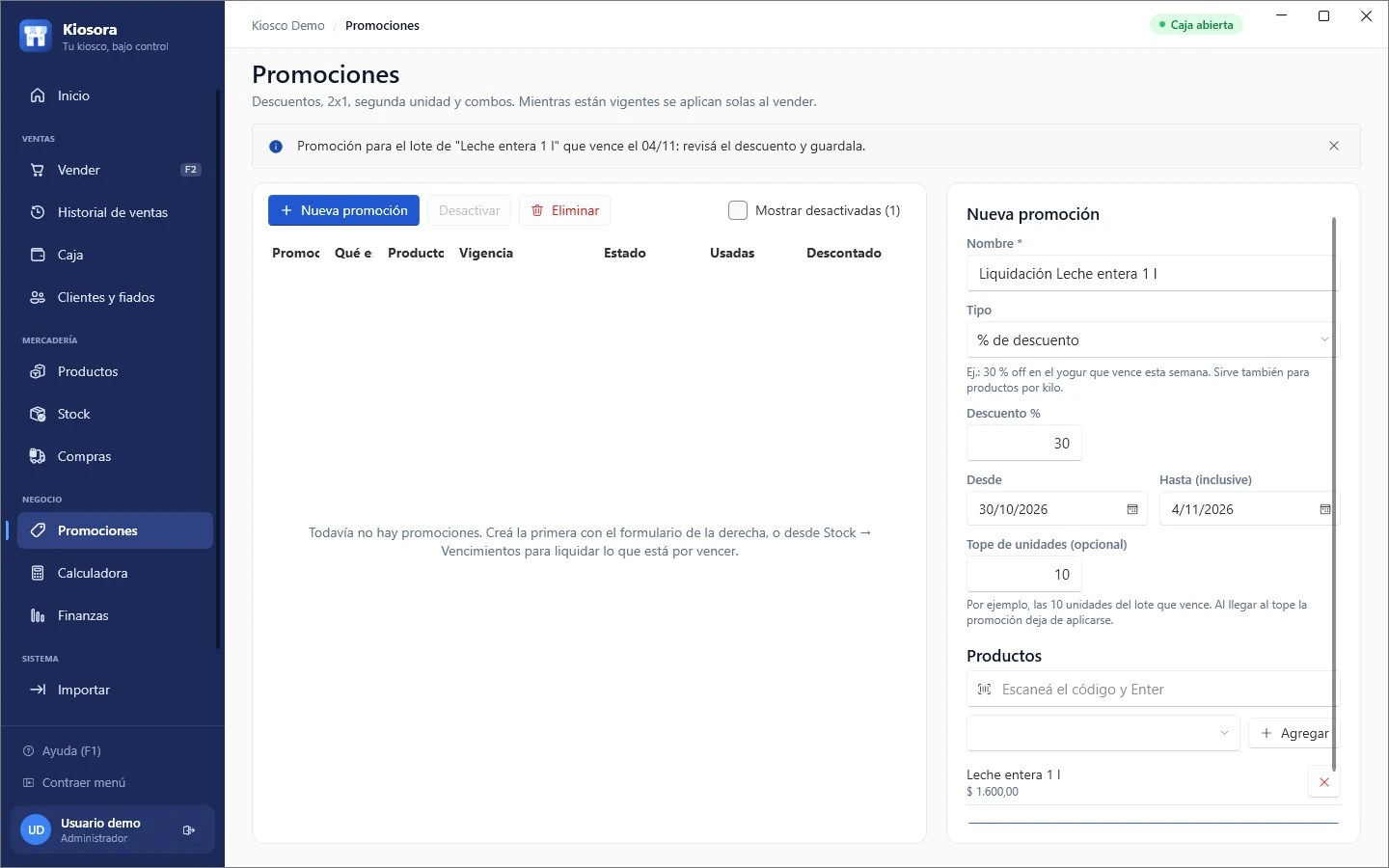Click the Nueva promoción button
The image size is (1389, 868).
click(343, 210)
